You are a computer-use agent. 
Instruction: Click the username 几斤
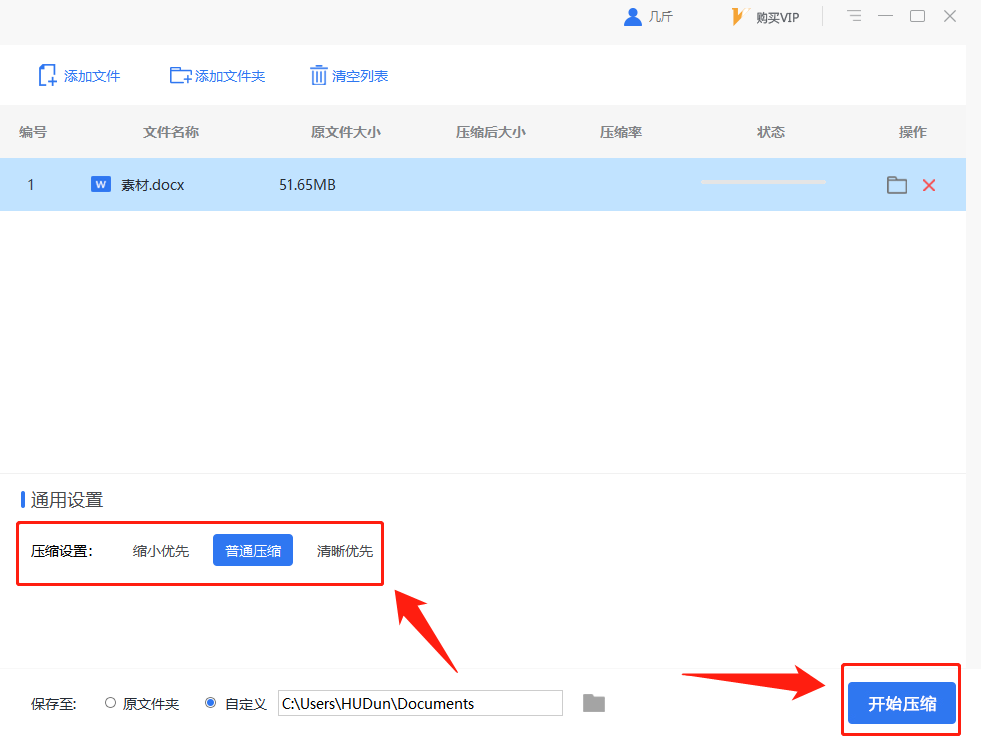point(661,17)
